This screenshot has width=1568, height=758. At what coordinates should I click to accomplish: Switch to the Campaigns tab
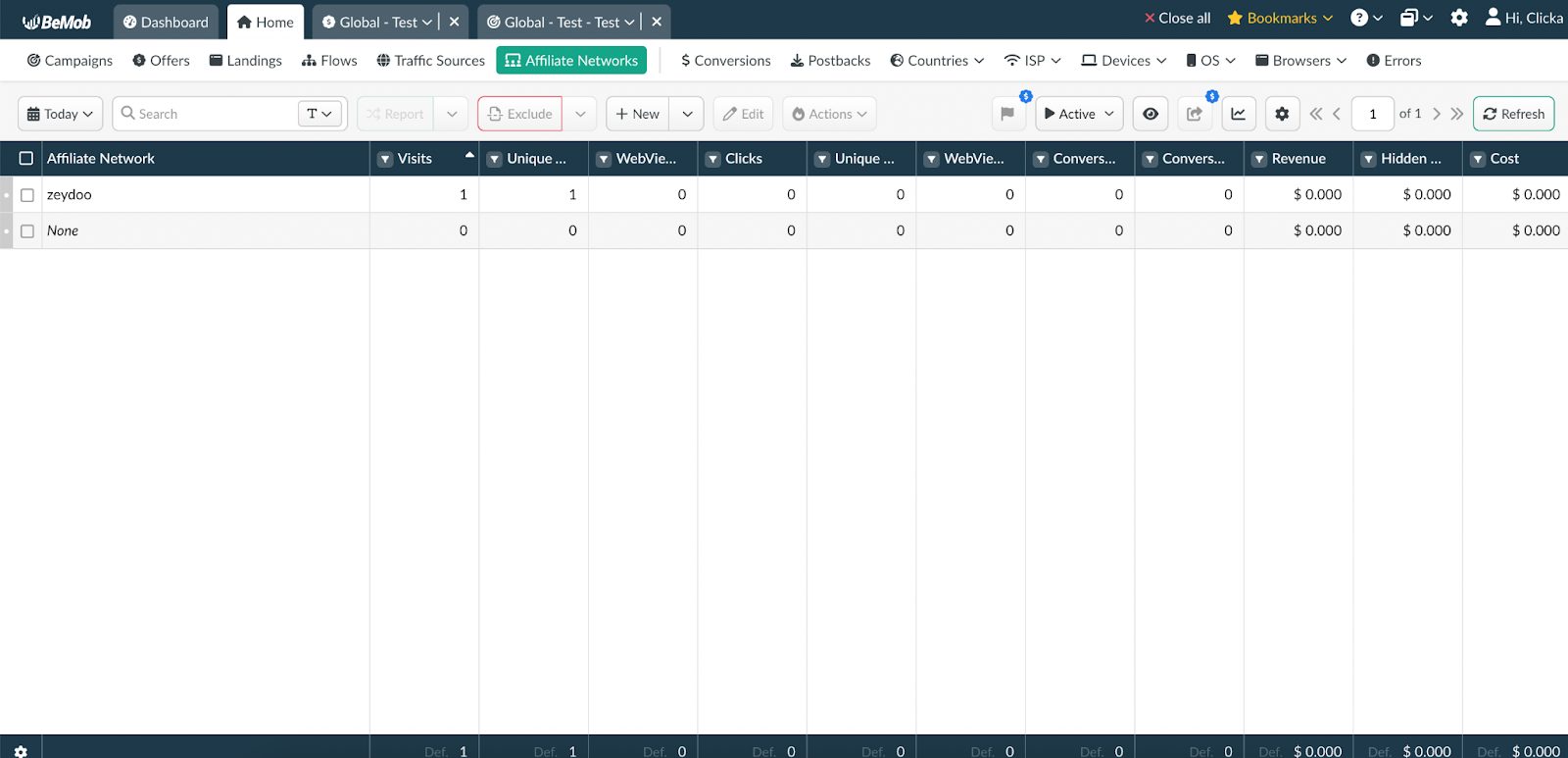coord(70,61)
